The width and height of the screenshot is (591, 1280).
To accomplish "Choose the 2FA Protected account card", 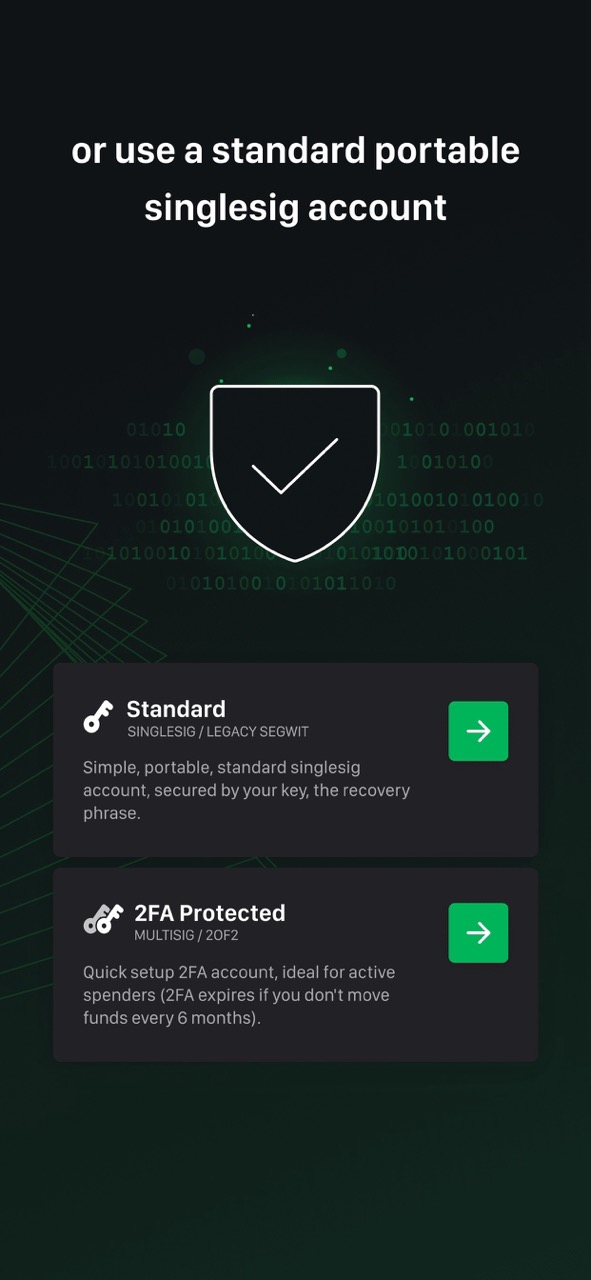I will (x=295, y=964).
